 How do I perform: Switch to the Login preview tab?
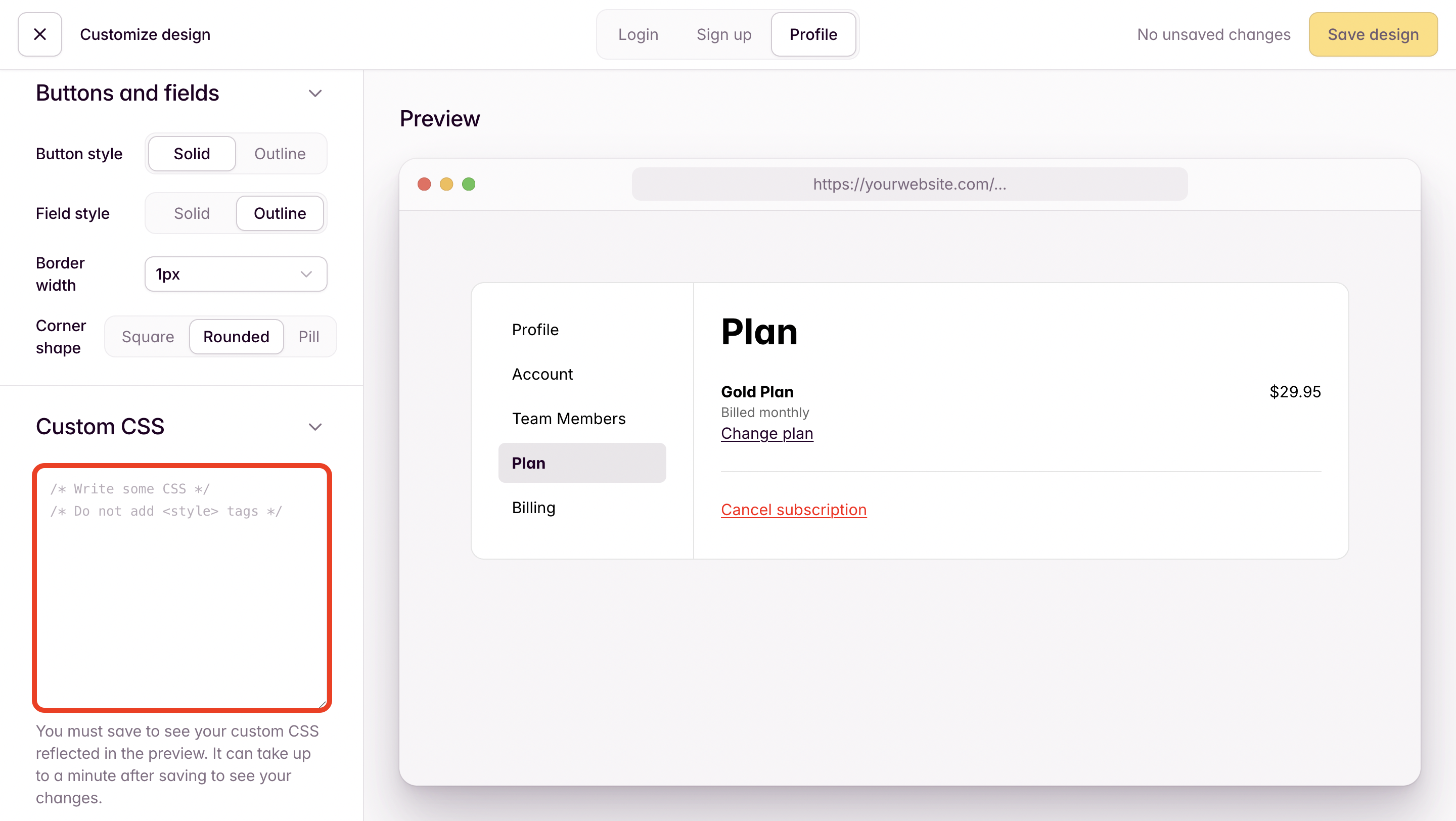(x=638, y=34)
